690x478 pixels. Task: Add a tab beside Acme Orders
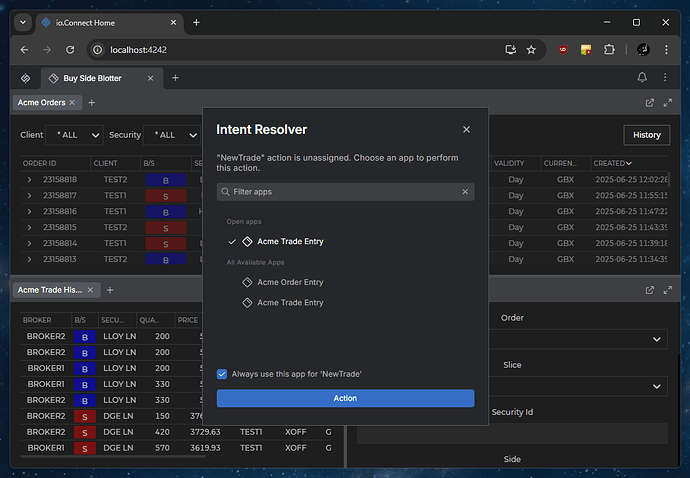pos(91,102)
